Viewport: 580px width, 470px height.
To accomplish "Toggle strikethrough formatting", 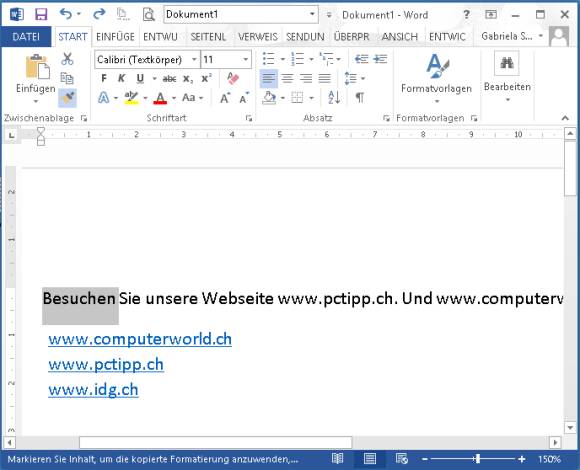I will click(169, 79).
